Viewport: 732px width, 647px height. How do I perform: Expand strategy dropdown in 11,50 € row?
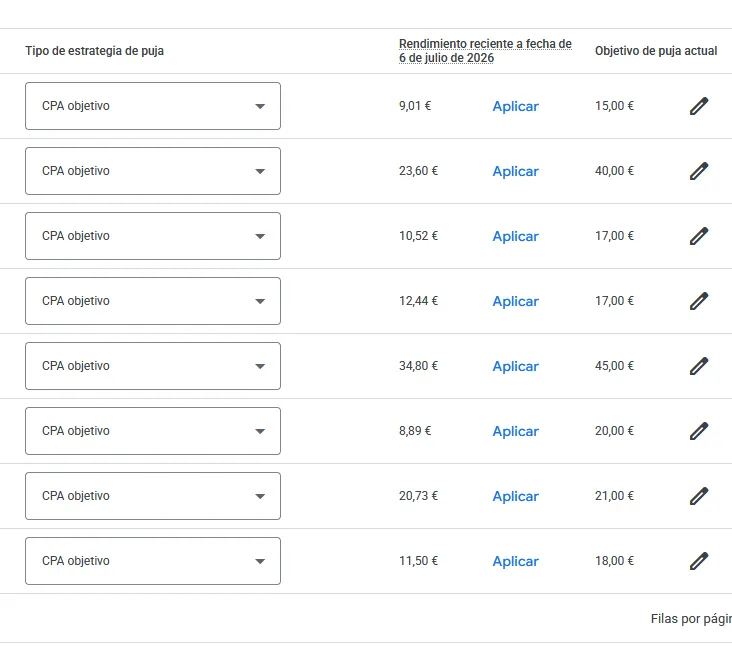(x=153, y=561)
